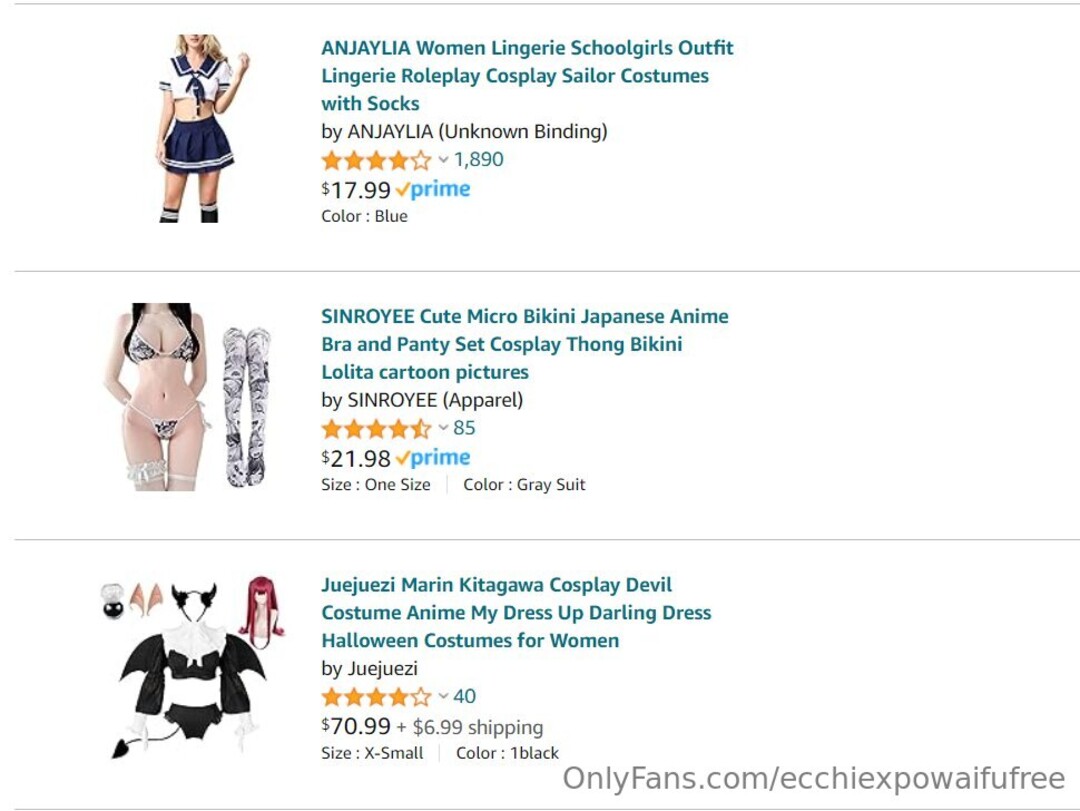Open the 1,890 customer reviews link
1080x811 pixels.
click(479, 160)
